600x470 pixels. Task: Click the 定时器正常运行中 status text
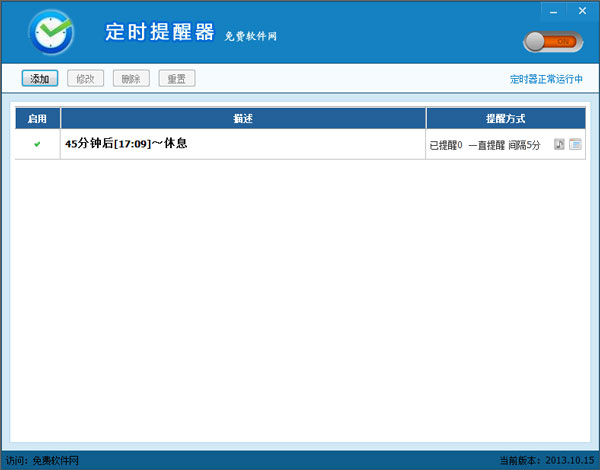(546, 79)
